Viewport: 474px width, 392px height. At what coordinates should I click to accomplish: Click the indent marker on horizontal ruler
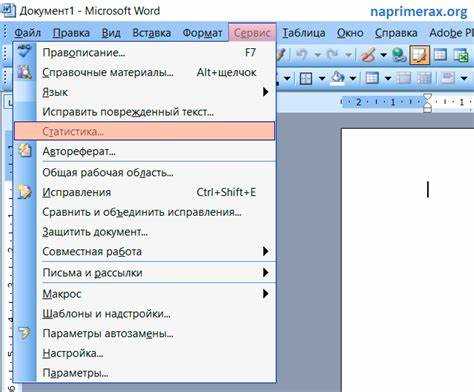click(x=427, y=103)
